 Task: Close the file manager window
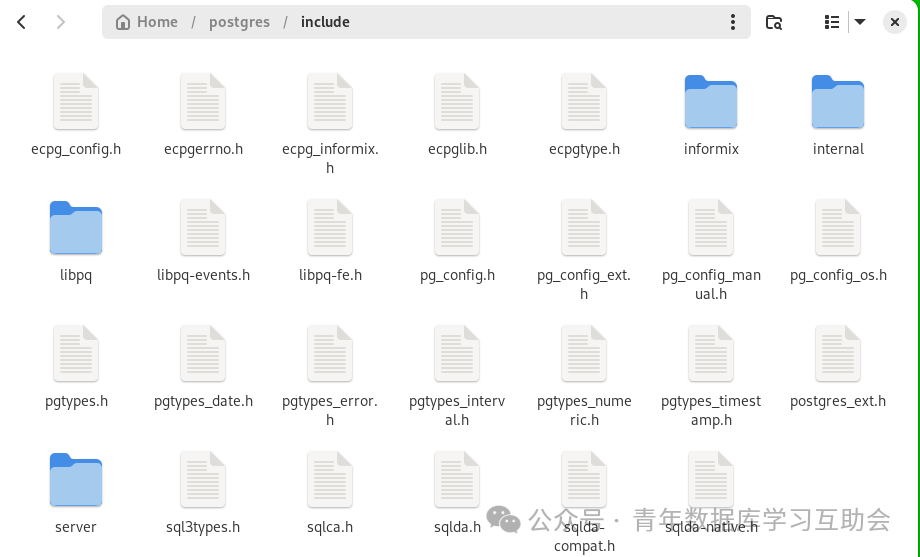coord(895,22)
